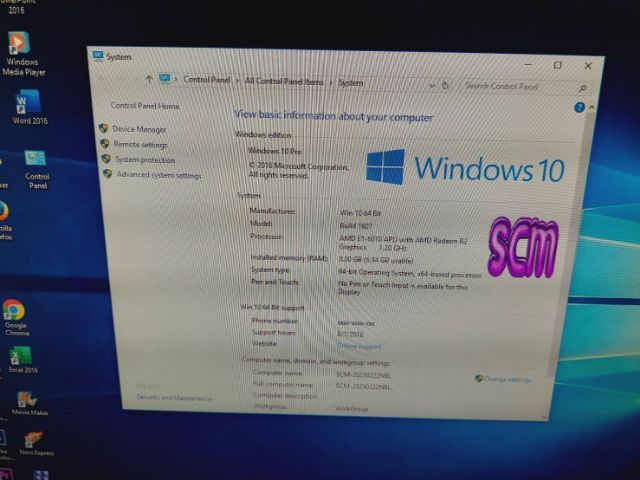
Task: Click the shield icon beside Device Manager
Action: (104, 128)
